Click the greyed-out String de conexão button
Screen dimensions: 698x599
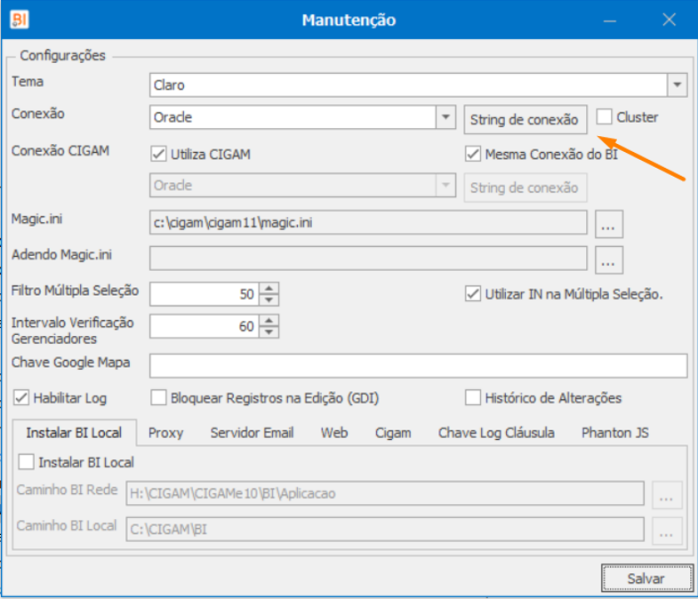(525, 187)
